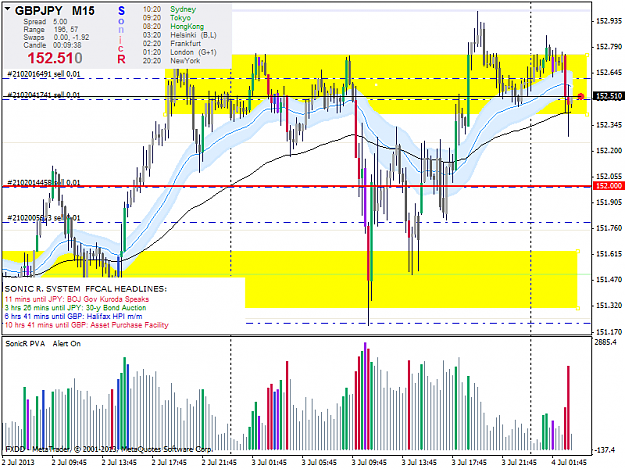Open the GBP Halifax HPI m/m headline
The height and width of the screenshot is (469, 625).
73,316
